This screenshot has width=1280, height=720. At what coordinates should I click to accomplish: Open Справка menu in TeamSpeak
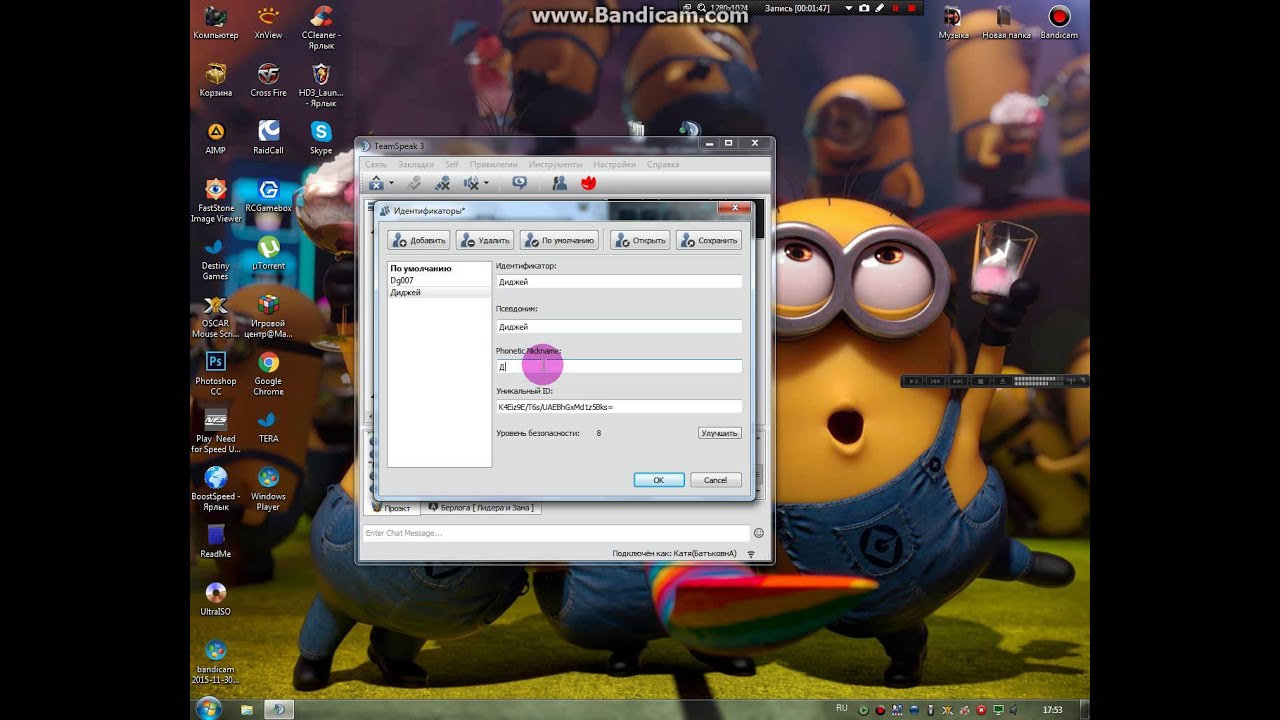663,164
